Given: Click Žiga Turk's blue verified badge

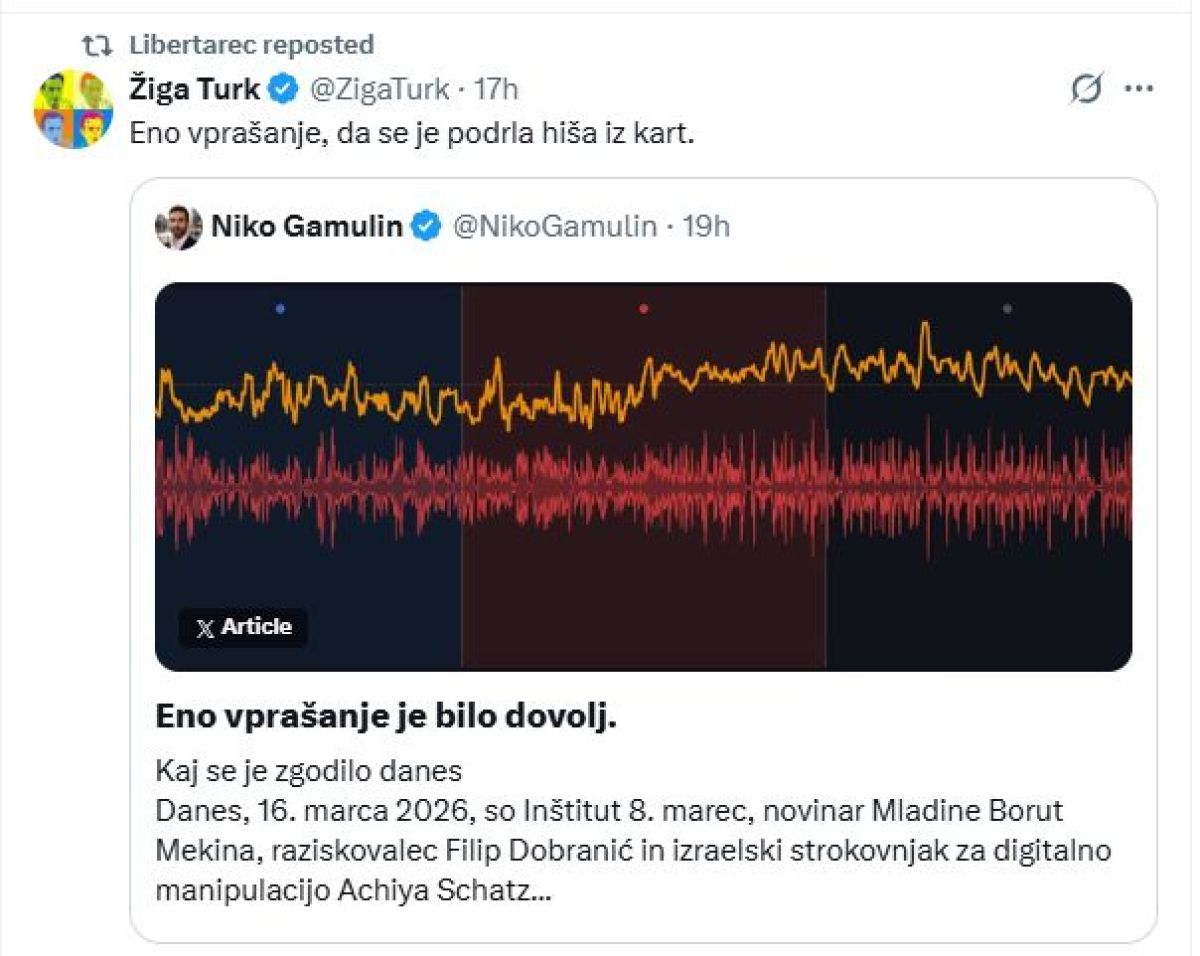Looking at the screenshot, I should 284,89.
